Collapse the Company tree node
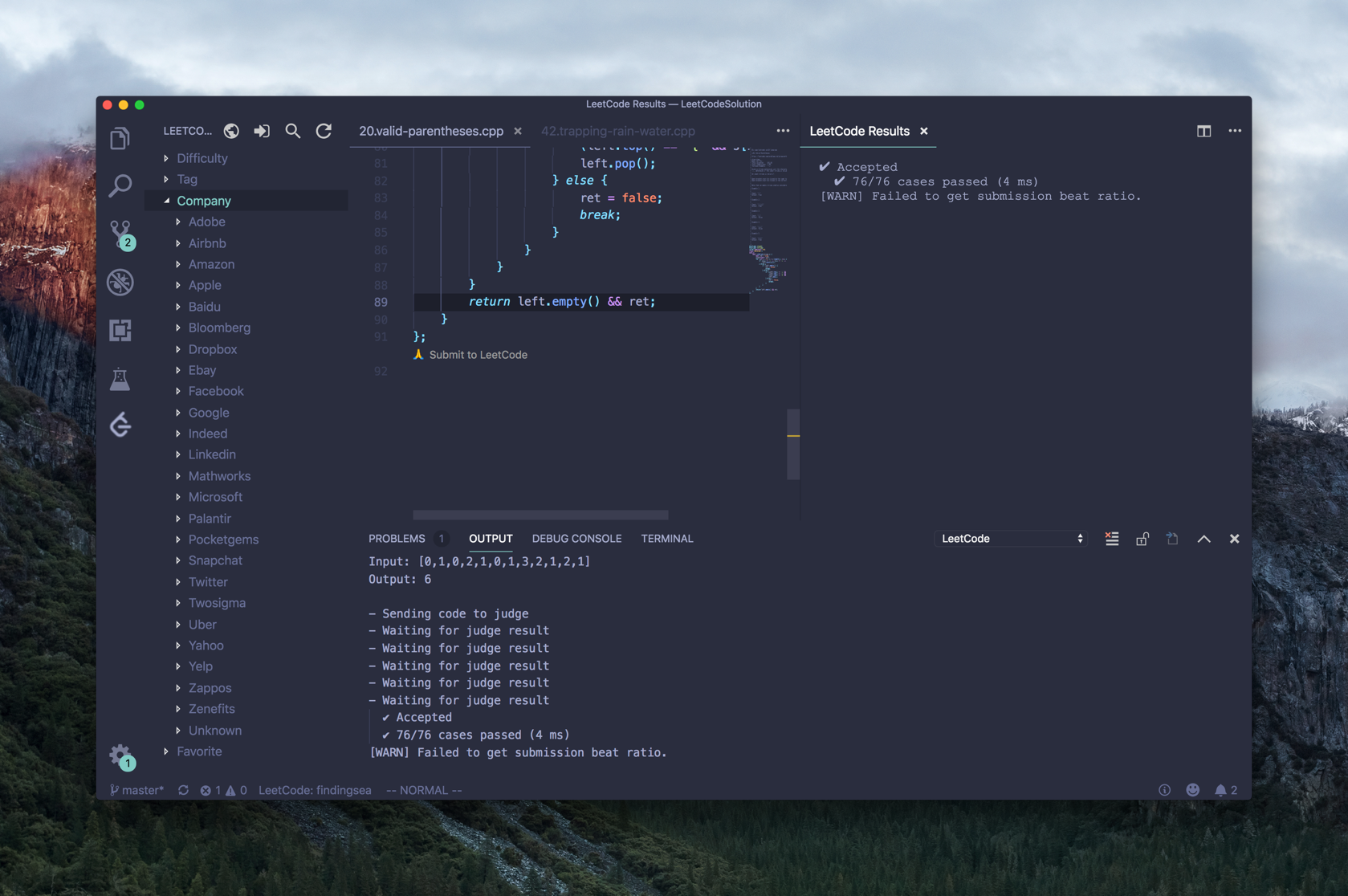 [167, 201]
